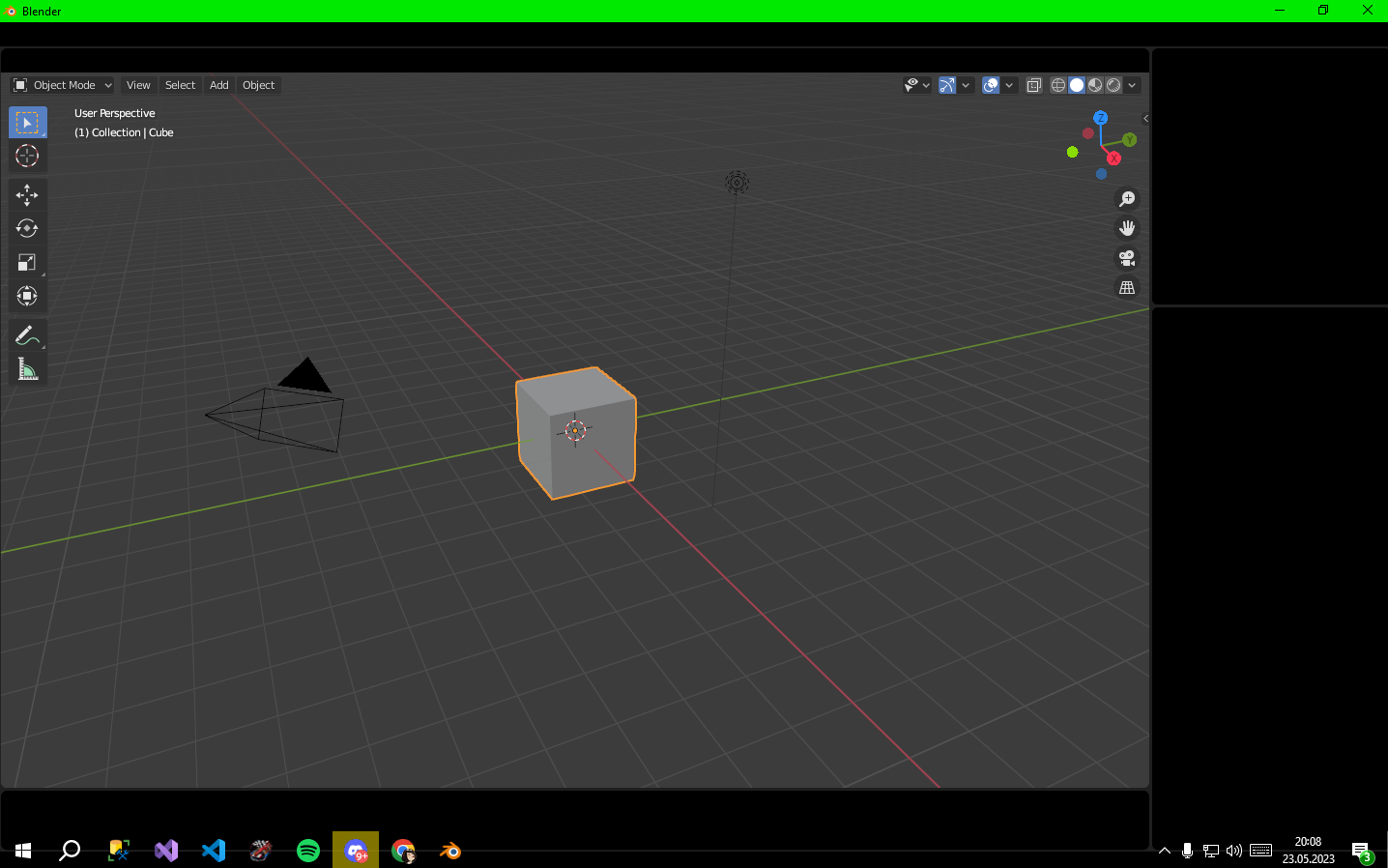Open the Object menu
The image size is (1388, 868).
click(x=258, y=85)
